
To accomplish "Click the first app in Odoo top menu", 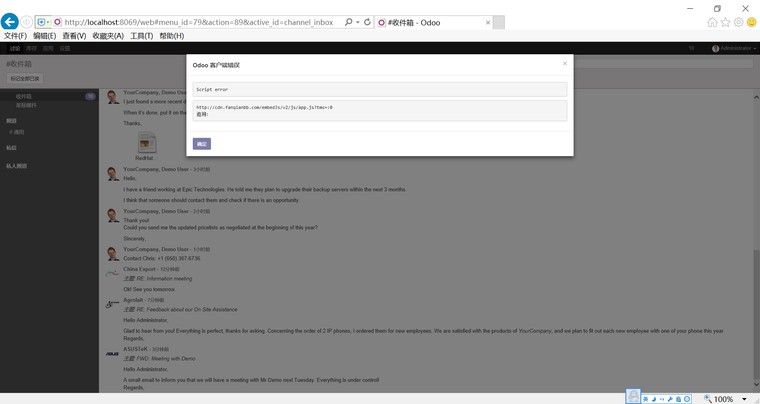I will (x=15, y=48).
